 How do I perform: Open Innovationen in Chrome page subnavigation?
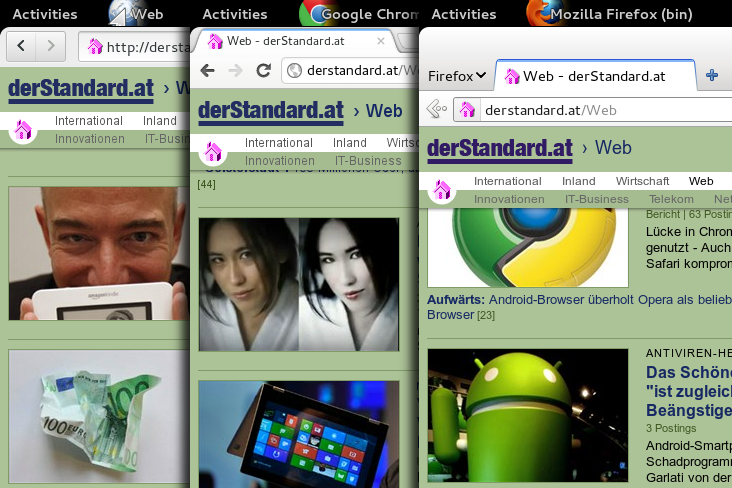click(x=280, y=161)
